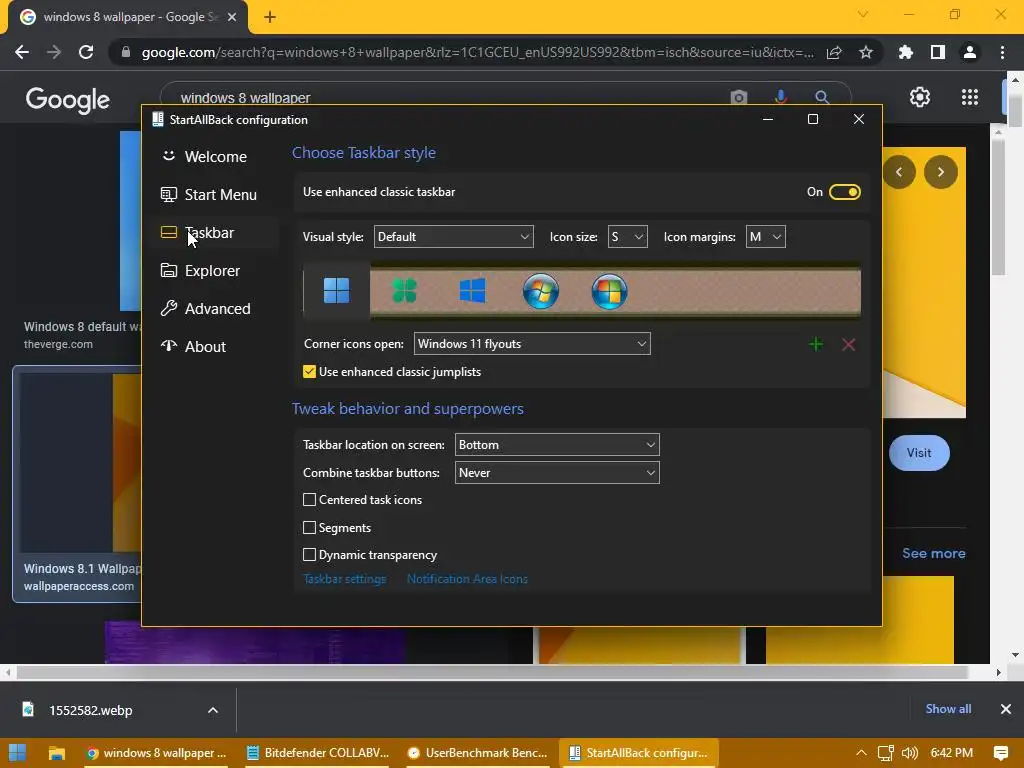Screen dimensions: 1024x768
Task: Click Visit button on image preview
Action: (919, 453)
